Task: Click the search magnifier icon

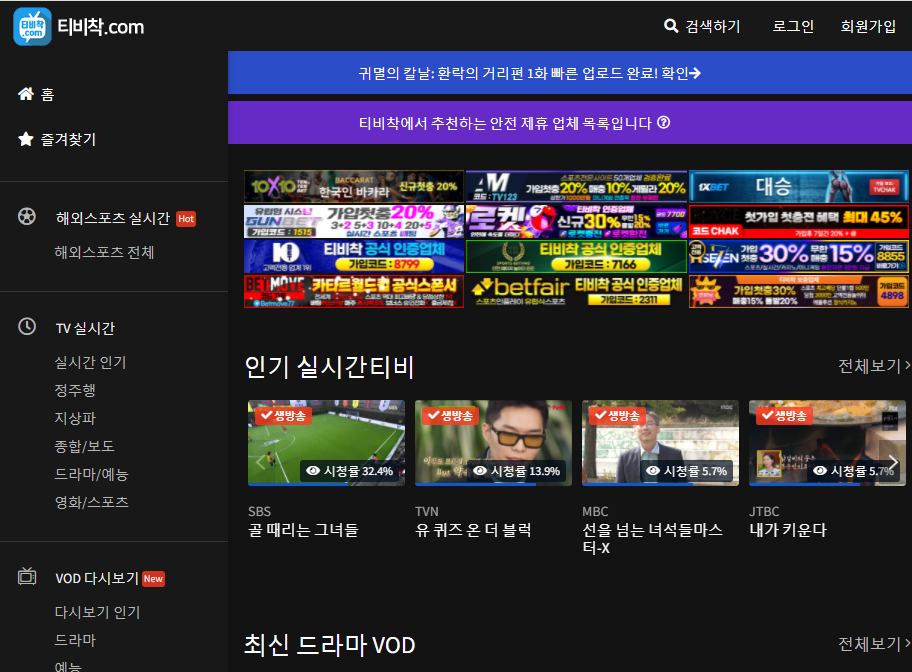Action: [x=671, y=26]
